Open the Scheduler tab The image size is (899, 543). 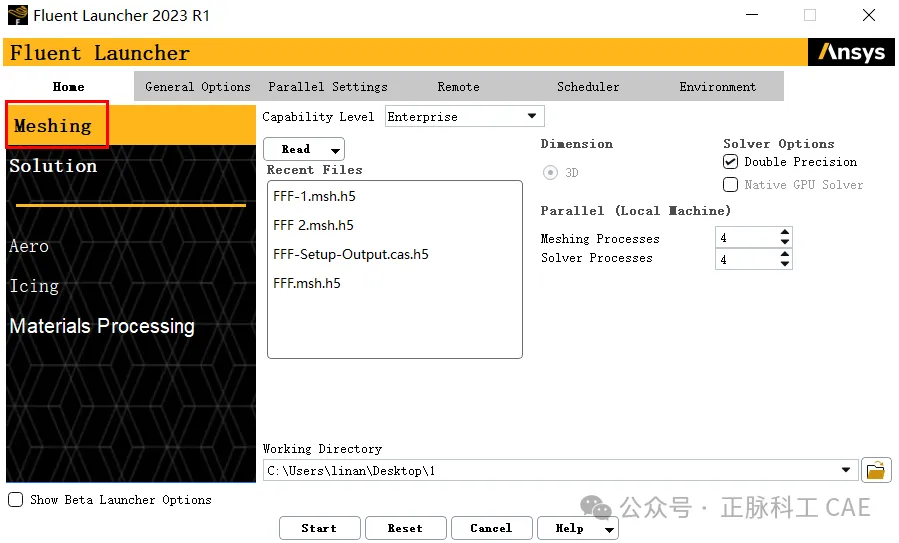[588, 87]
